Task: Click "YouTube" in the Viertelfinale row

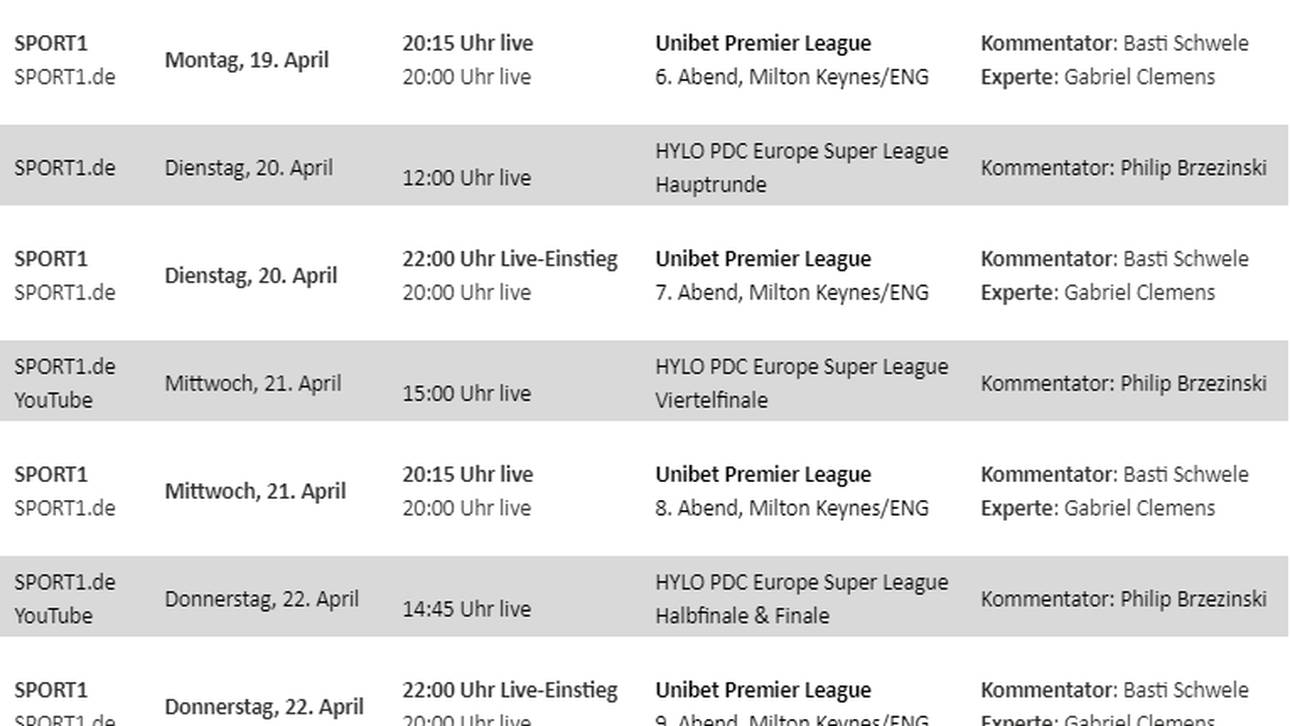Action: click(x=53, y=400)
